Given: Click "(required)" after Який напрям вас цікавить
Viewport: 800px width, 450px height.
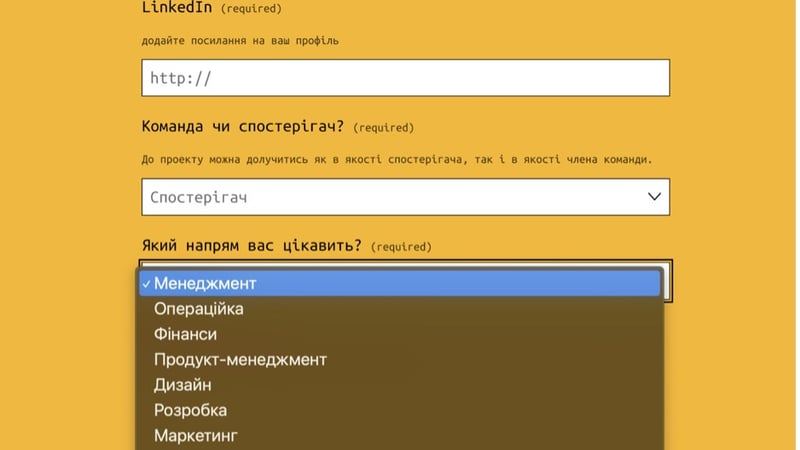Looking at the screenshot, I should coord(401,247).
